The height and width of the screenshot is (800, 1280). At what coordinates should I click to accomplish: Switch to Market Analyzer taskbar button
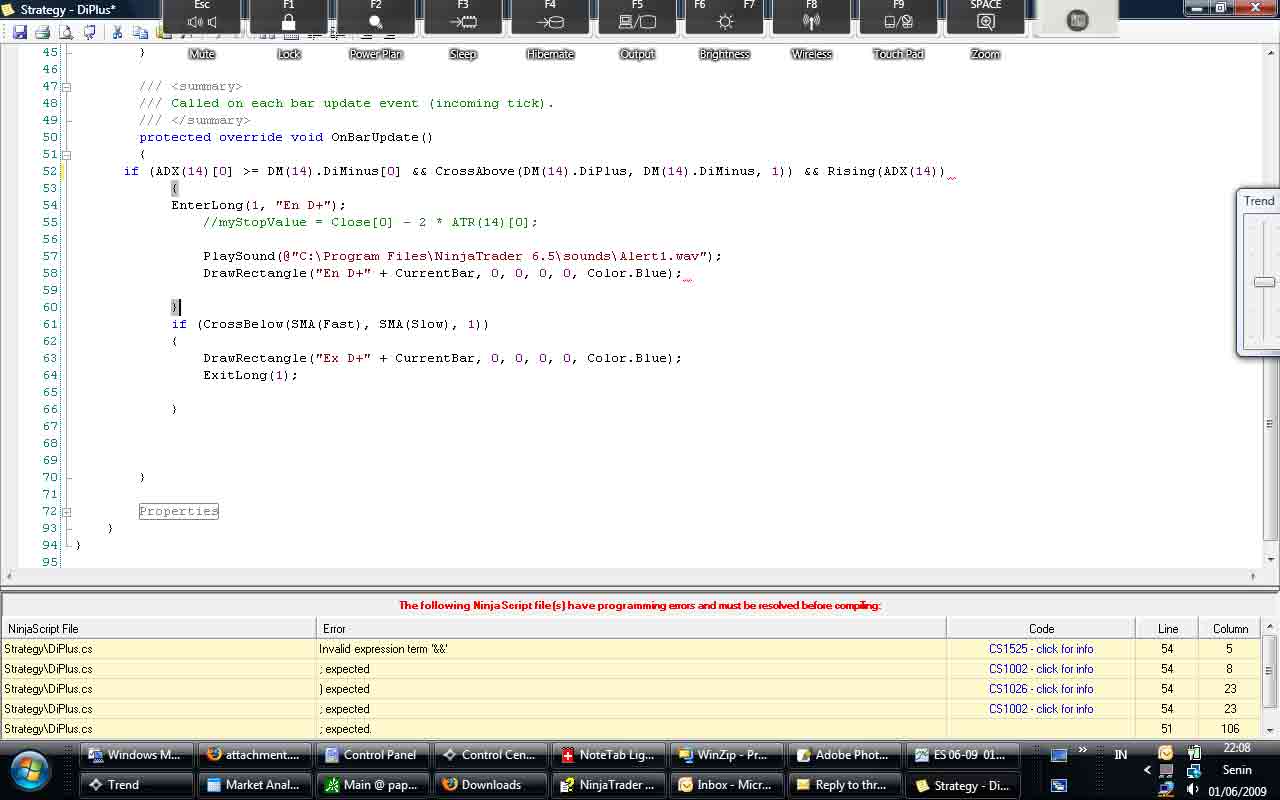click(x=253, y=785)
